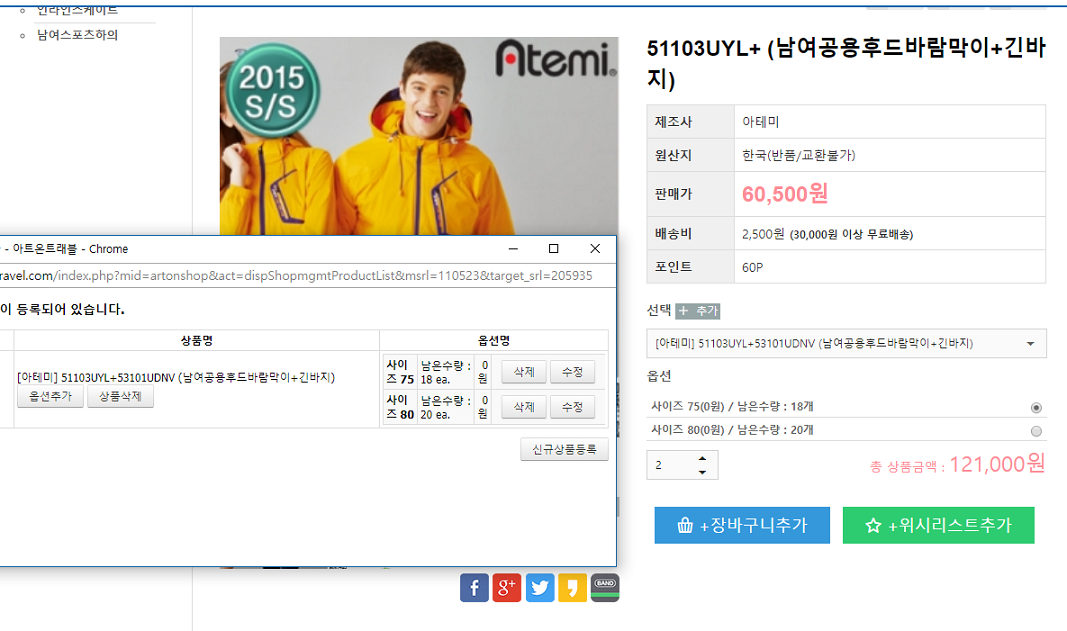This screenshot has width=1067, height=631.
Task: Click the Google+ share icon
Action: (507, 587)
